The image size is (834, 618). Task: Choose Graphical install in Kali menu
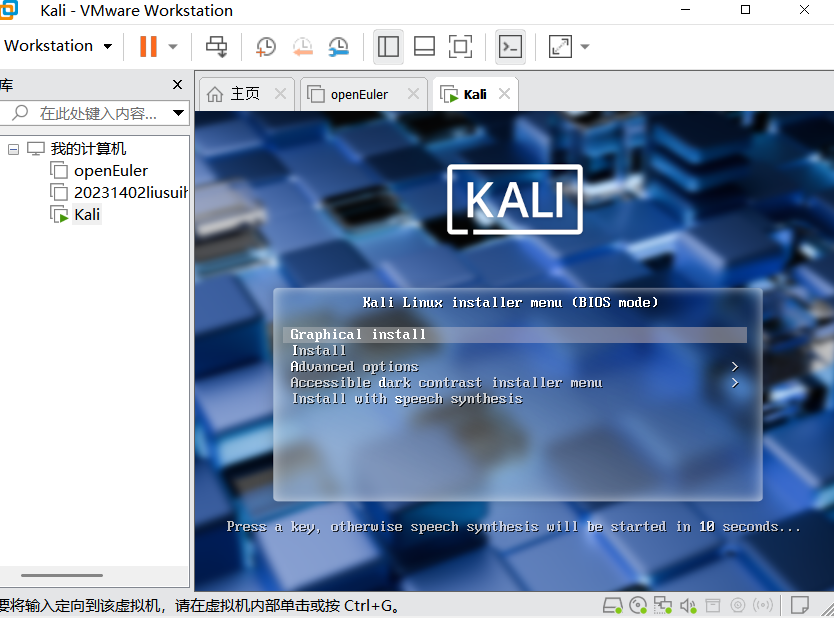pos(515,335)
